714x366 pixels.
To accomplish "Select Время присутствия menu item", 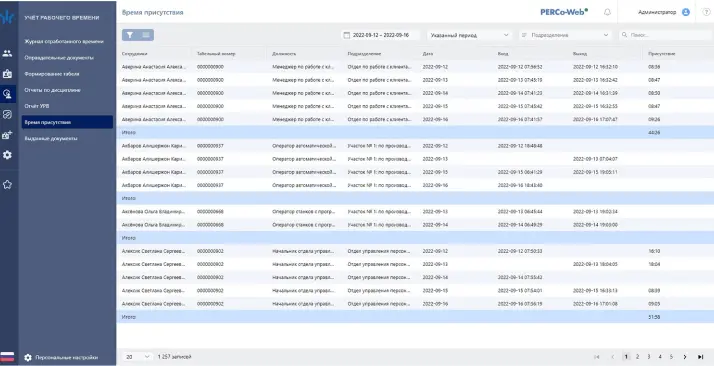I will coord(67,122).
